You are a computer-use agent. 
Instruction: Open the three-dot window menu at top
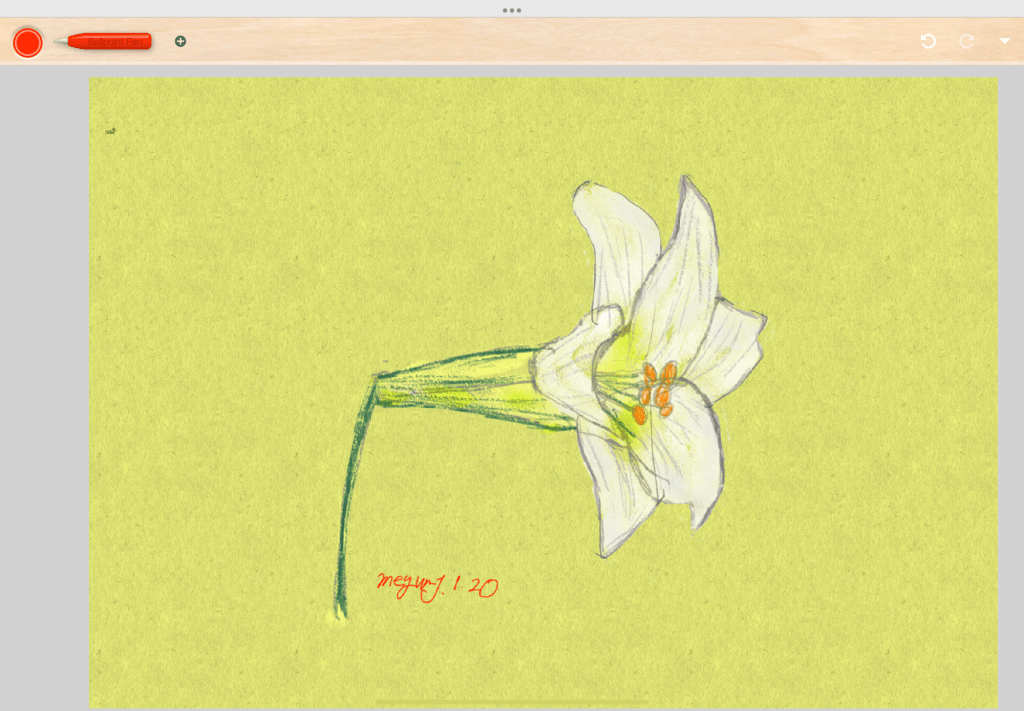[512, 10]
